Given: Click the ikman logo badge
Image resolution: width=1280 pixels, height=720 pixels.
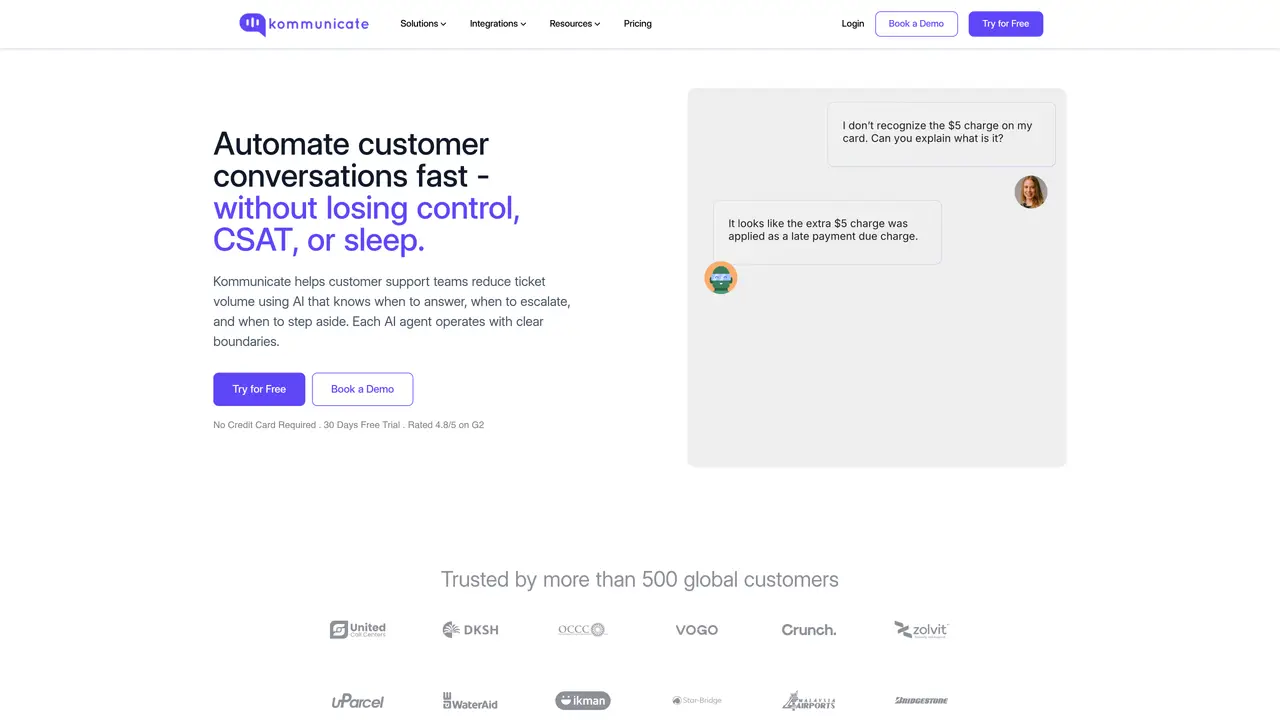Looking at the screenshot, I should point(583,700).
